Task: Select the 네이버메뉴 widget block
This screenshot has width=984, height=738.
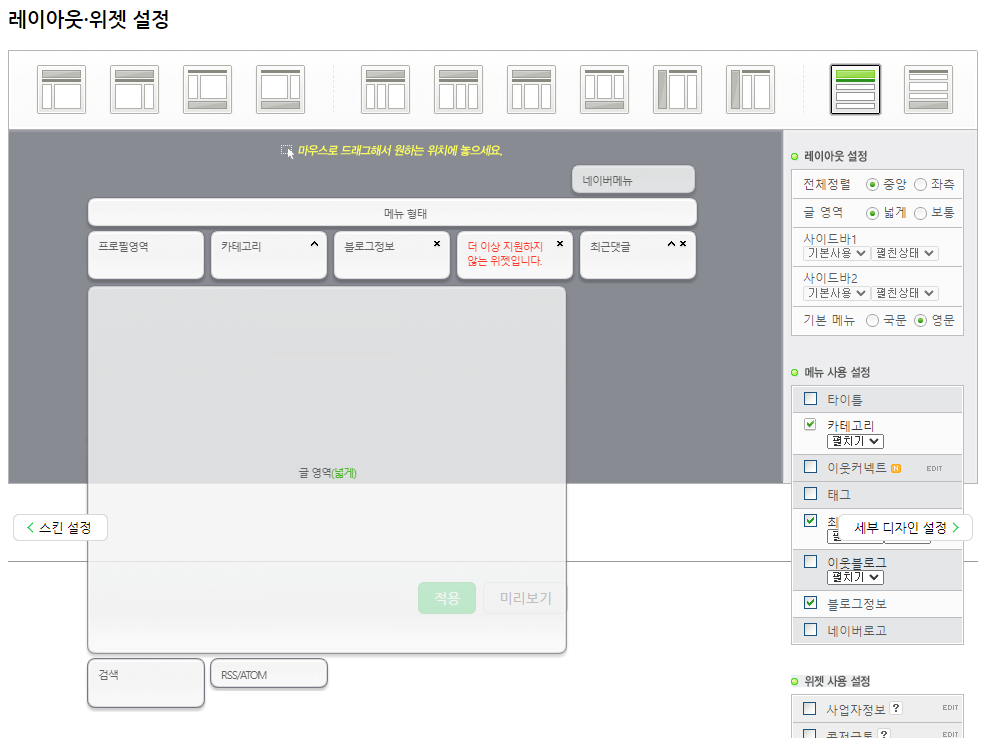Action: coord(633,180)
